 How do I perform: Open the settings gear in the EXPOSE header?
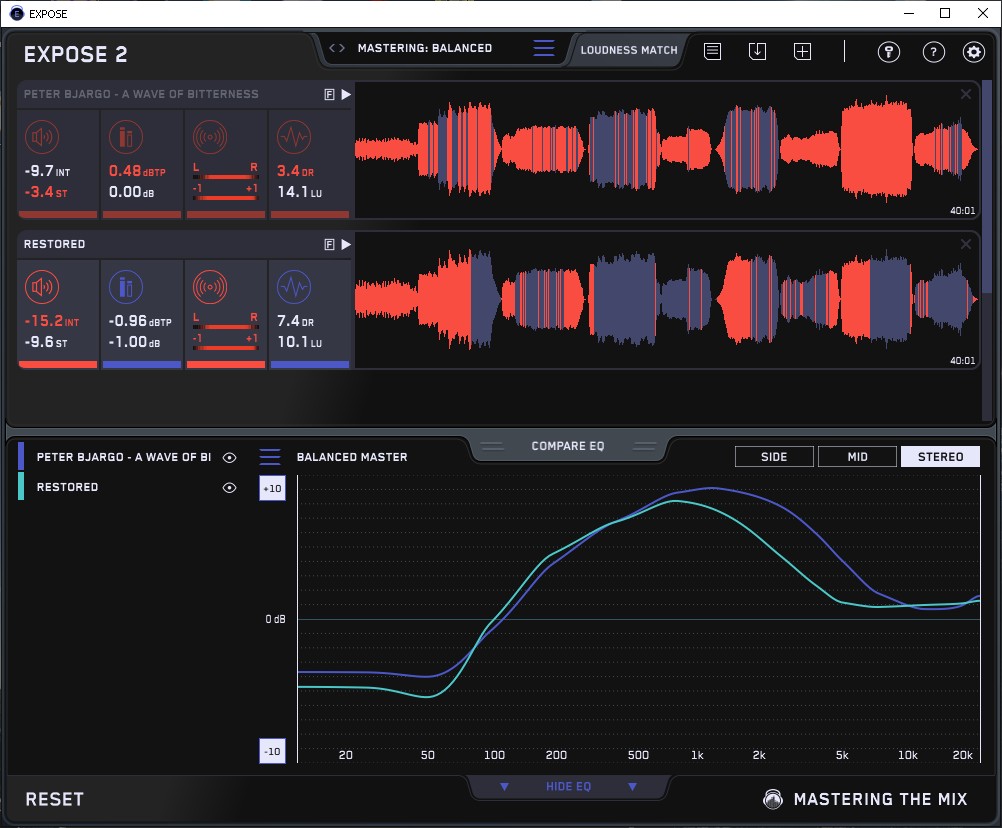point(973,52)
